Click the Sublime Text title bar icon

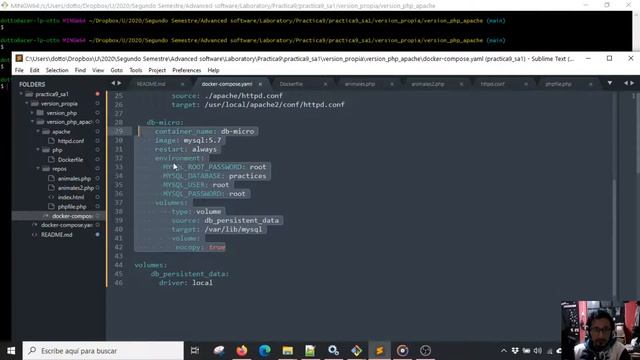tap(19, 58)
